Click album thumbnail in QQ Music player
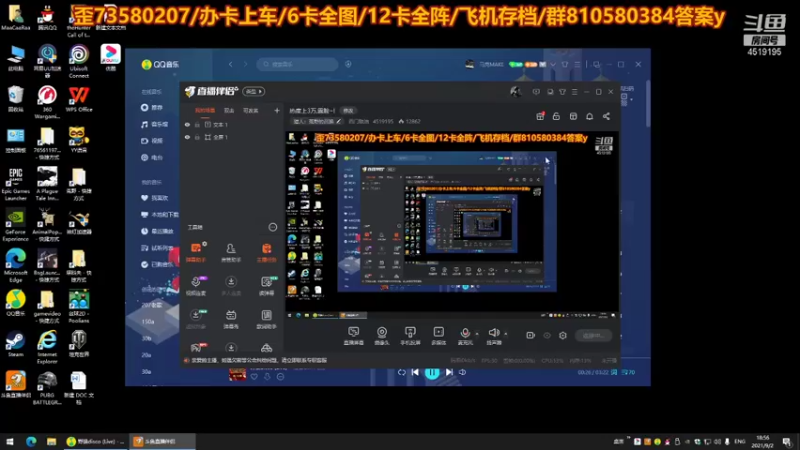800x450 pixels. (x=237, y=374)
